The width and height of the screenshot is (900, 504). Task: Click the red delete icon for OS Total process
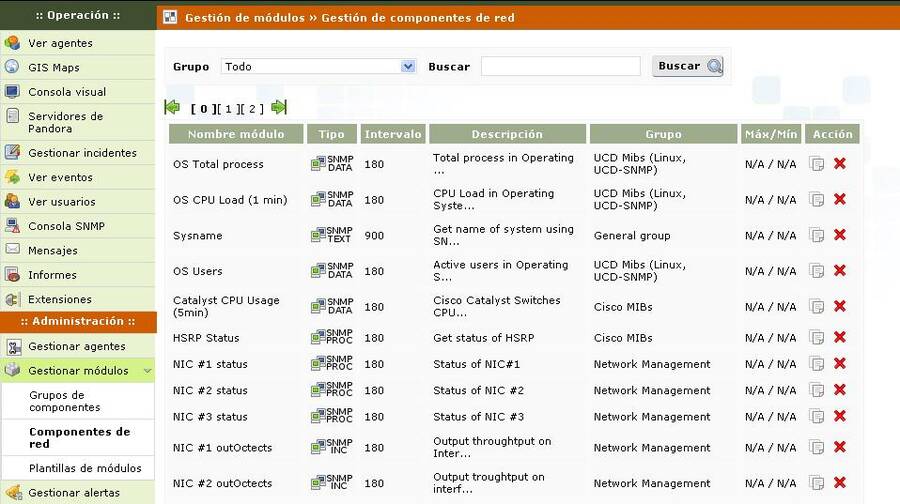[x=839, y=164]
